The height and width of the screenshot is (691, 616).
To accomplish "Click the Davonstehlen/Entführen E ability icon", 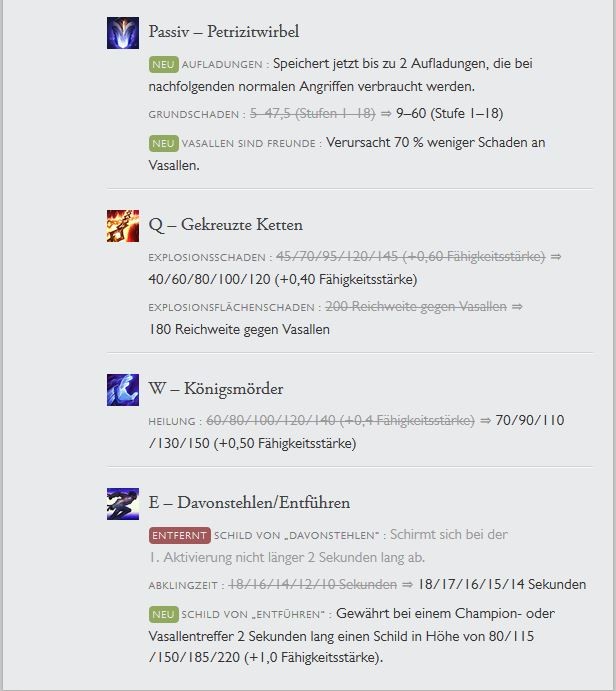I will 122,504.
